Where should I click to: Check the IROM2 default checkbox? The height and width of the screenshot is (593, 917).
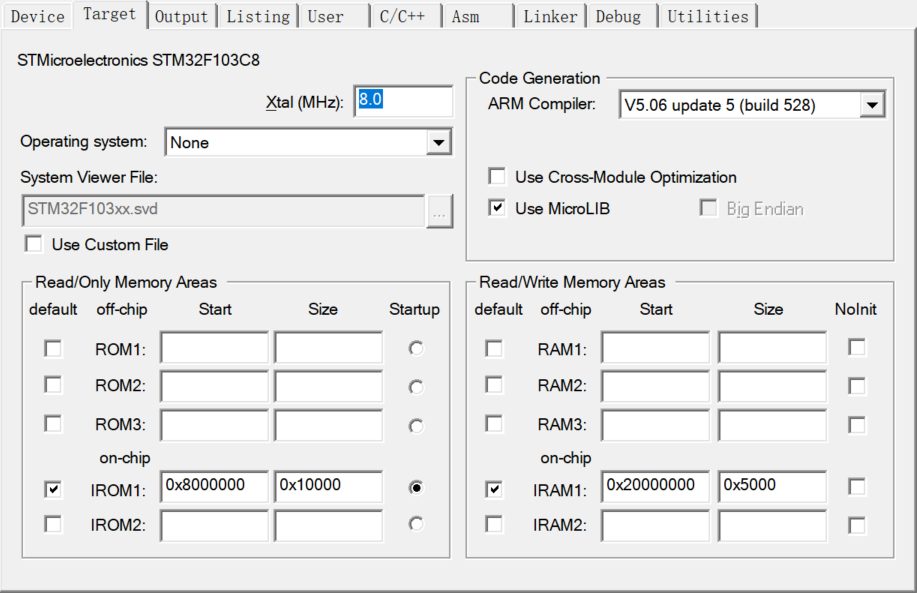pyautogui.click(x=53, y=524)
